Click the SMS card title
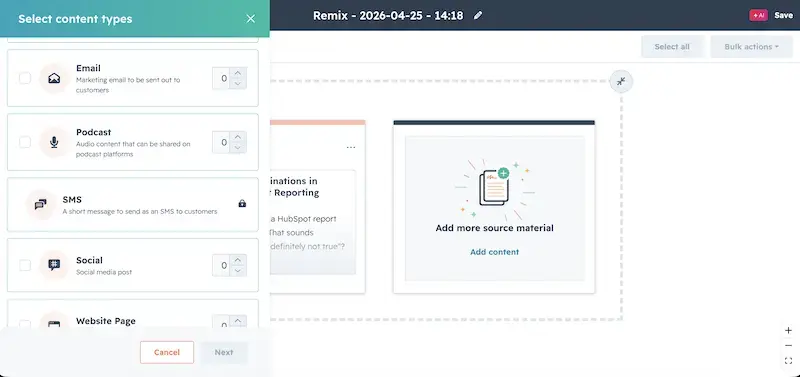Image resolution: width=800 pixels, height=377 pixels. click(72, 199)
